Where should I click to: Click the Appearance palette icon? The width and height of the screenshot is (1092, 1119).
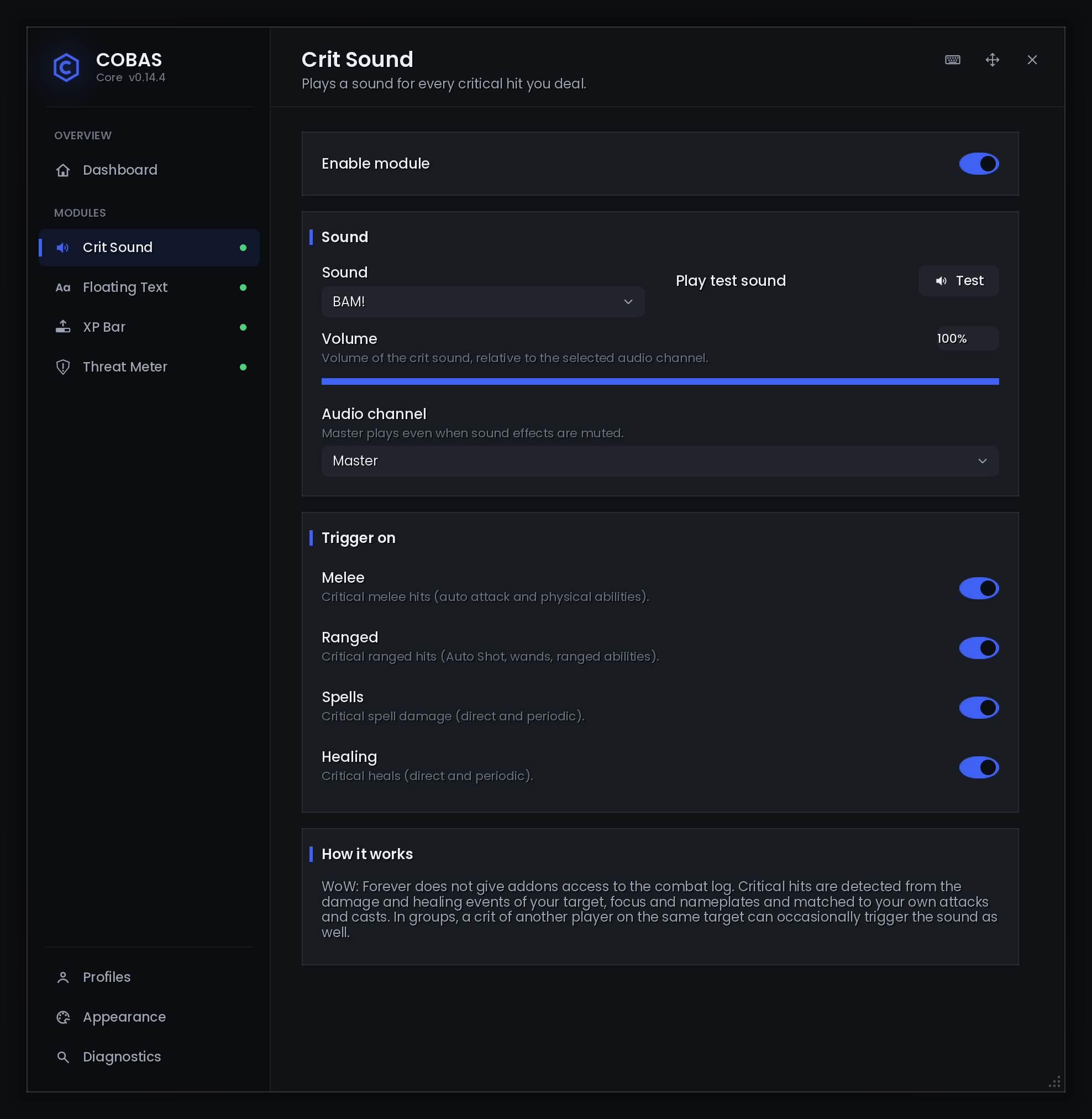click(x=63, y=1017)
